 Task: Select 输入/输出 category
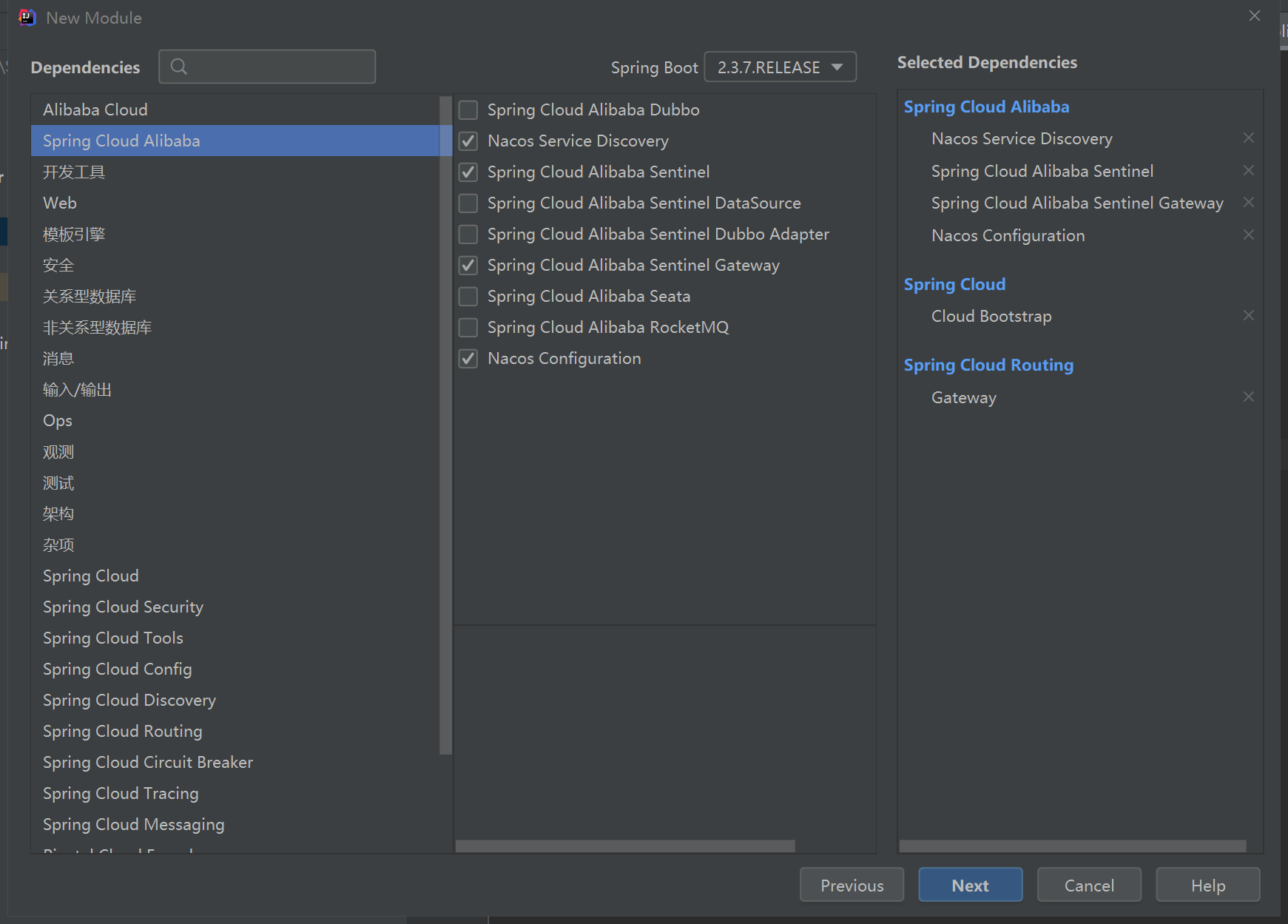(235, 389)
